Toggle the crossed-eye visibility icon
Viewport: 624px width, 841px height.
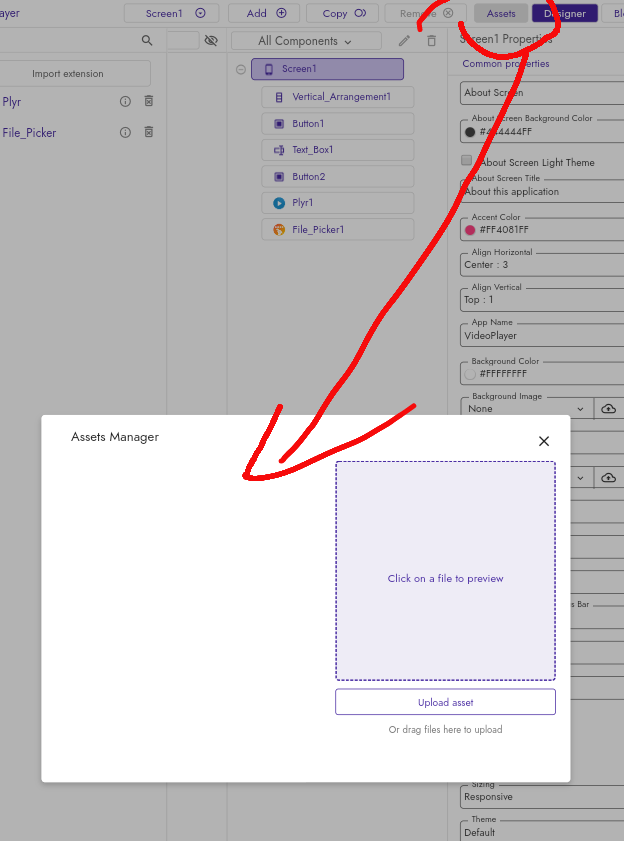(x=211, y=41)
